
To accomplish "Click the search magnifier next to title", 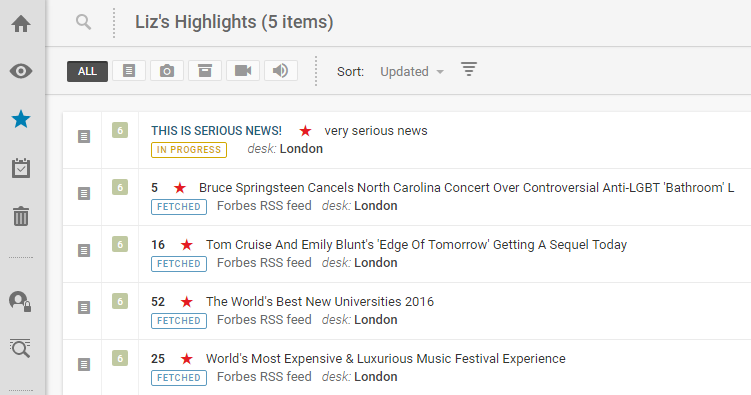I will [x=83, y=22].
